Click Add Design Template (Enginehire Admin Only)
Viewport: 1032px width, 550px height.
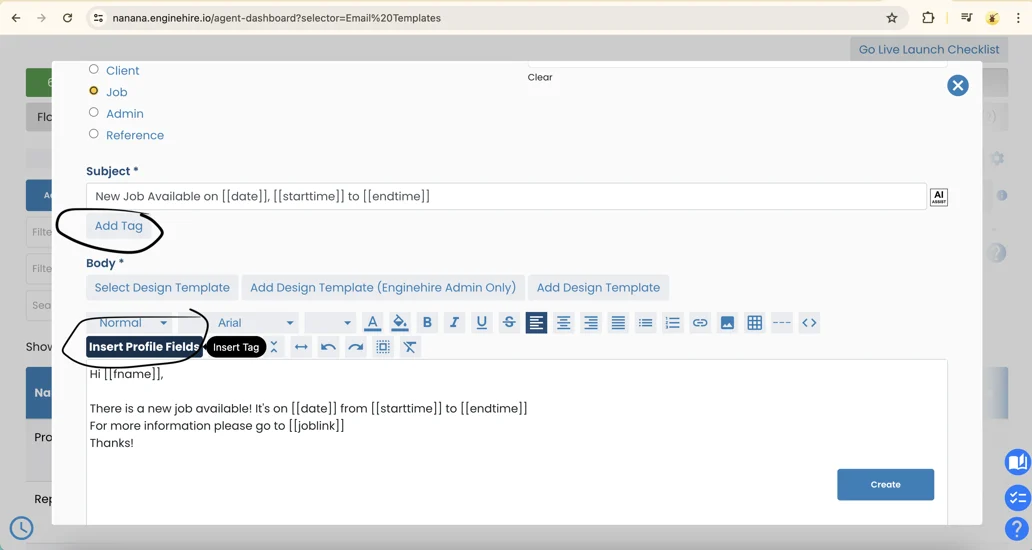coord(383,288)
